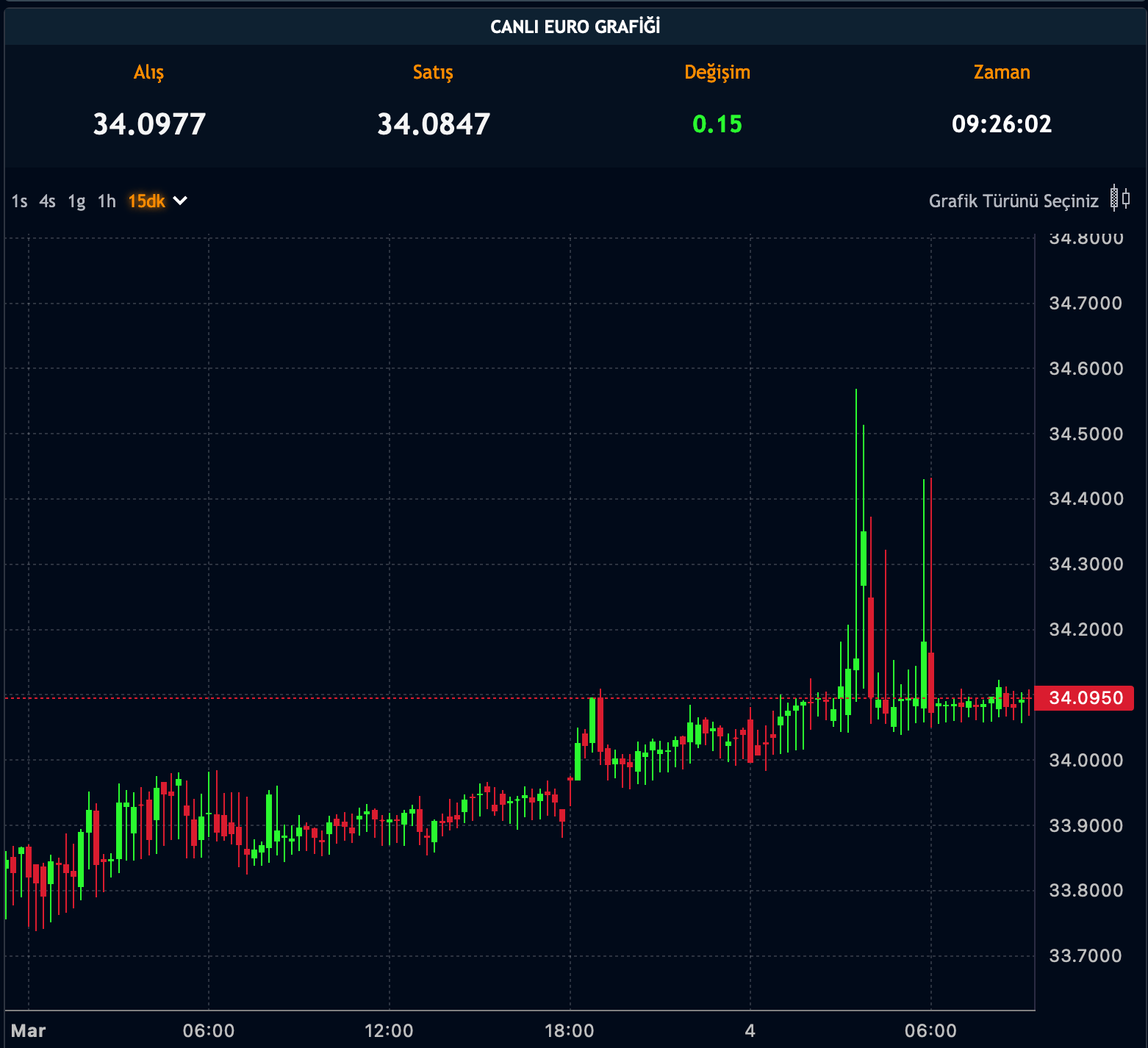Click the 34.6000 price axis label

coord(1086,368)
